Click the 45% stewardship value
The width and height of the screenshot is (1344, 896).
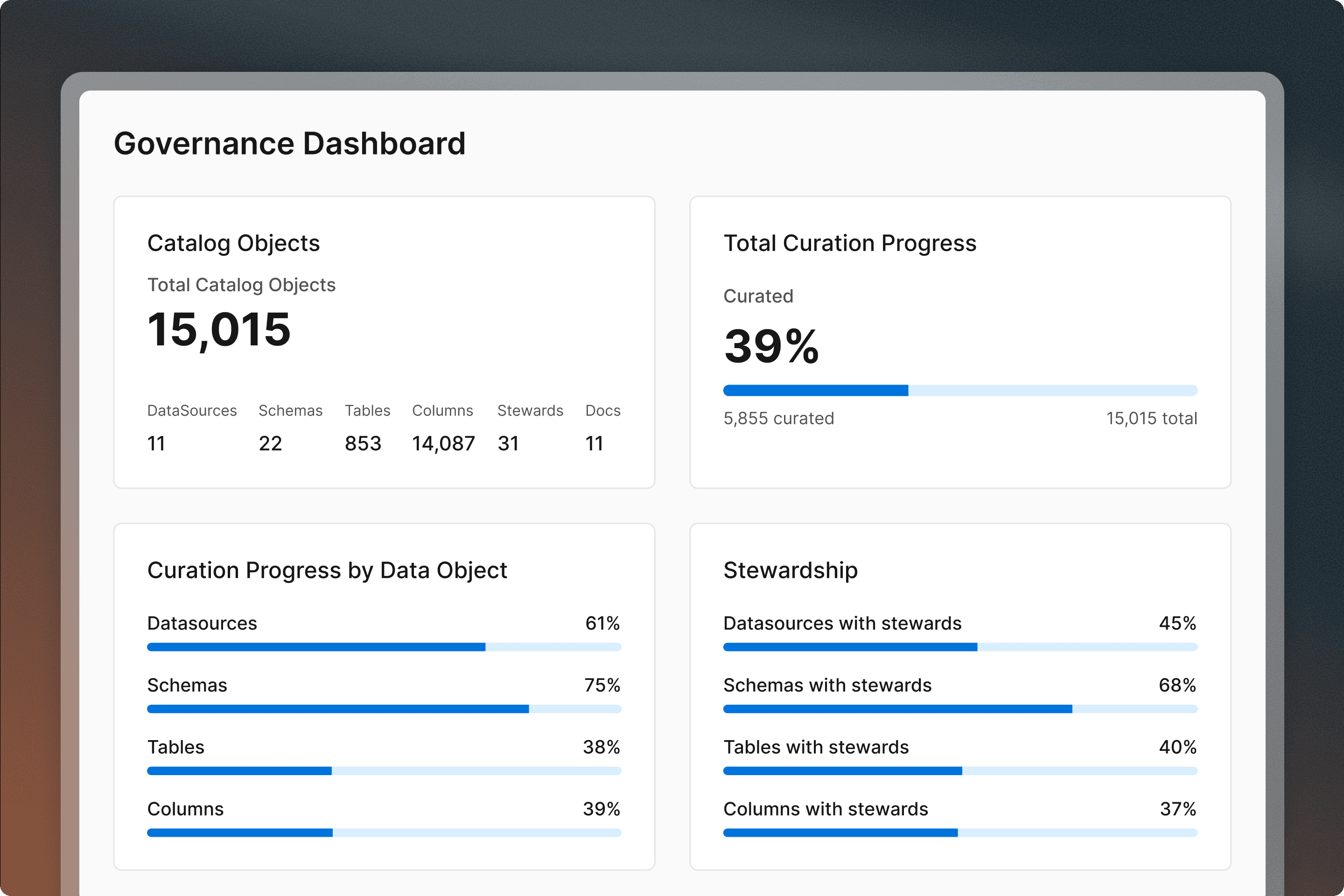point(1178,623)
